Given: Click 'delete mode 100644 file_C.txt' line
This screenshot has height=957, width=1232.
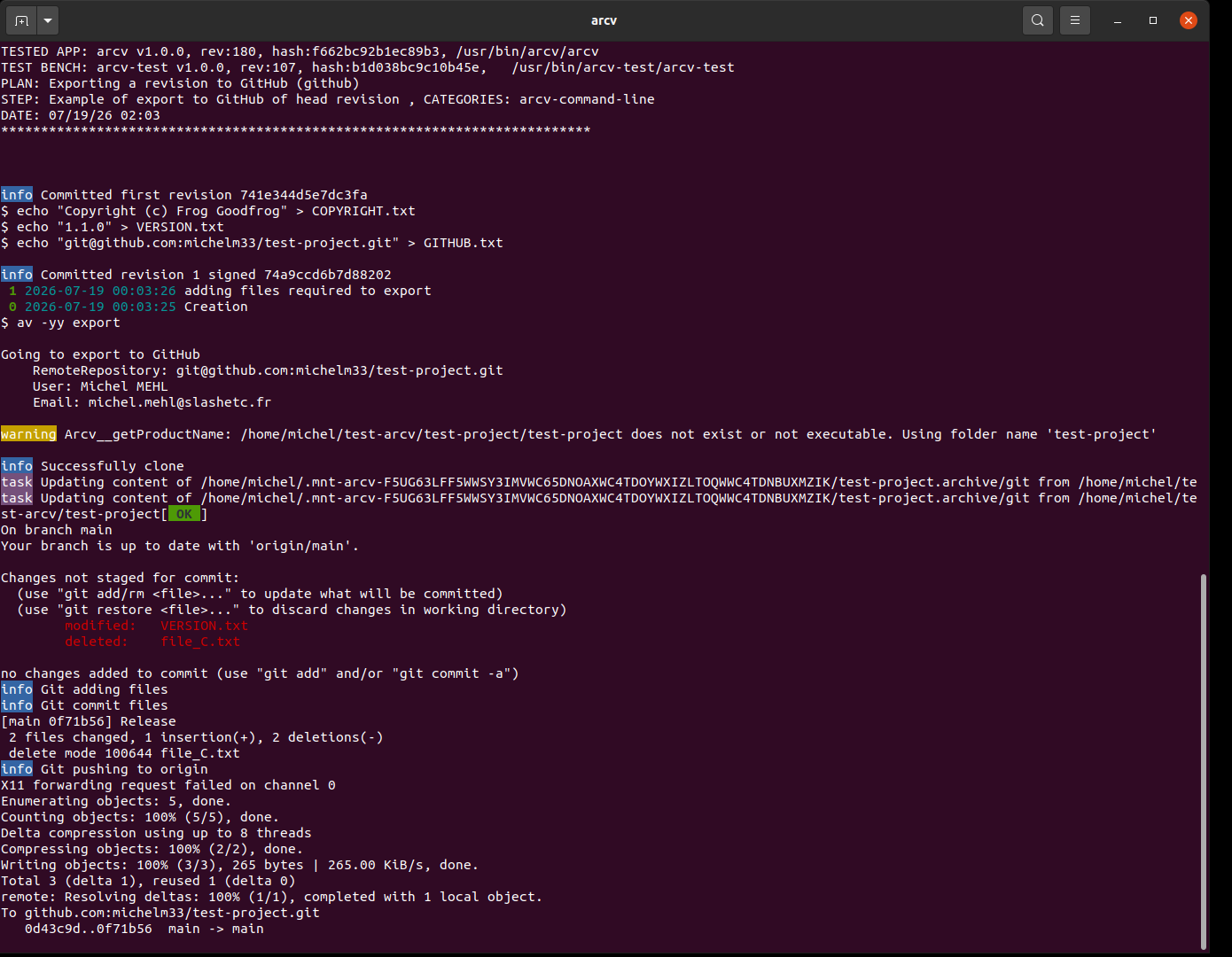Looking at the screenshot, I should tap(124, 753).
